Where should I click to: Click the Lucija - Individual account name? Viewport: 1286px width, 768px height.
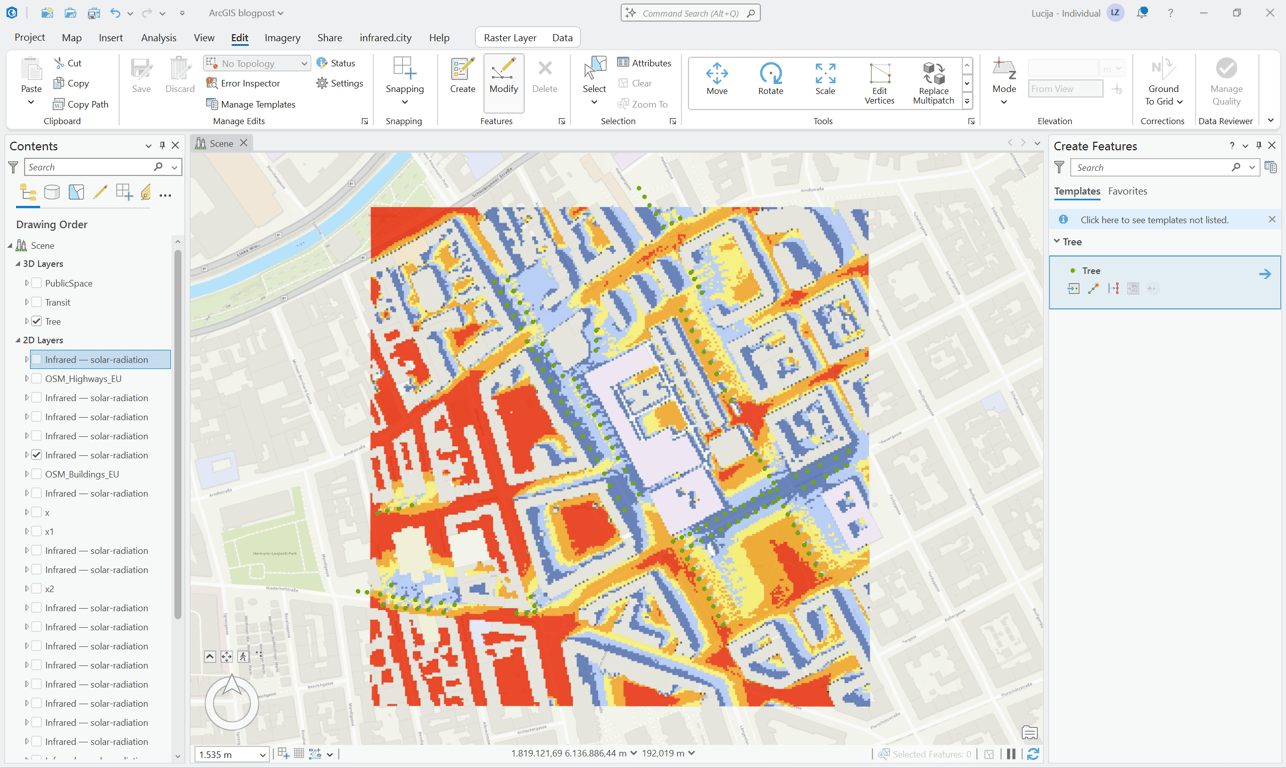point(1065,13)
